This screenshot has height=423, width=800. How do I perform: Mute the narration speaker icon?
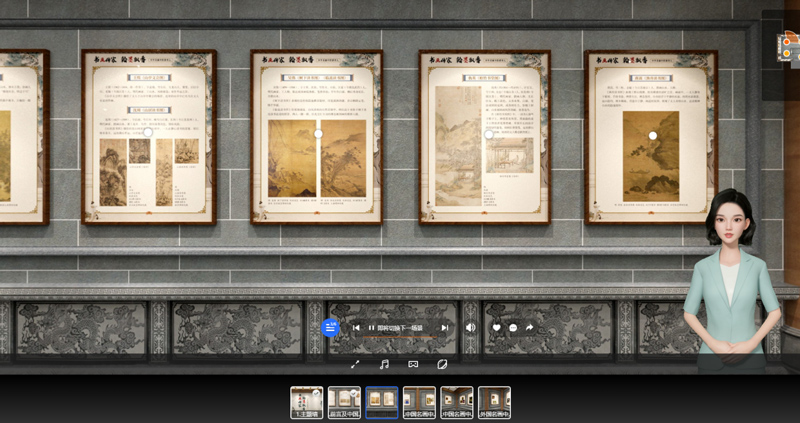(470, 328)
